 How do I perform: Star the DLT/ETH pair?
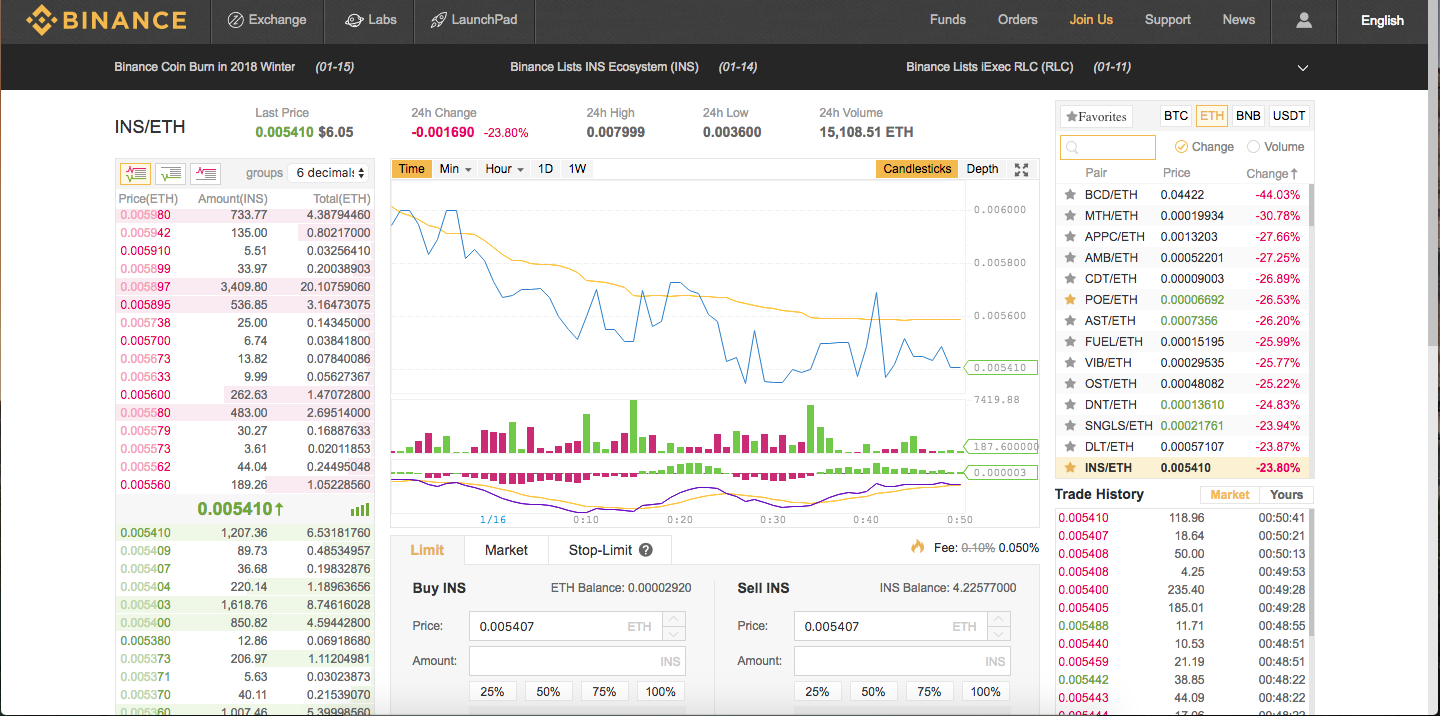tap(1070, 447)
